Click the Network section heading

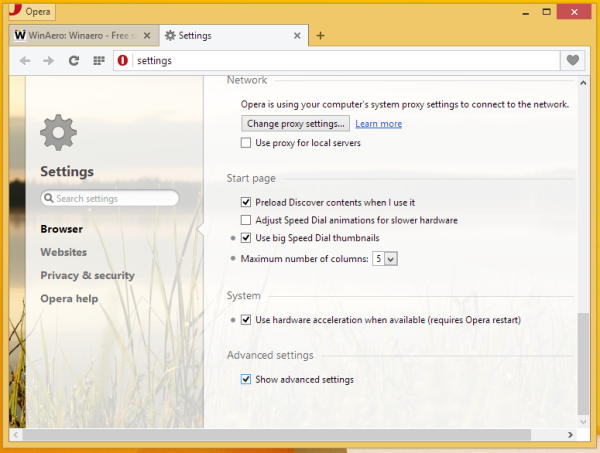click(247, 80)
